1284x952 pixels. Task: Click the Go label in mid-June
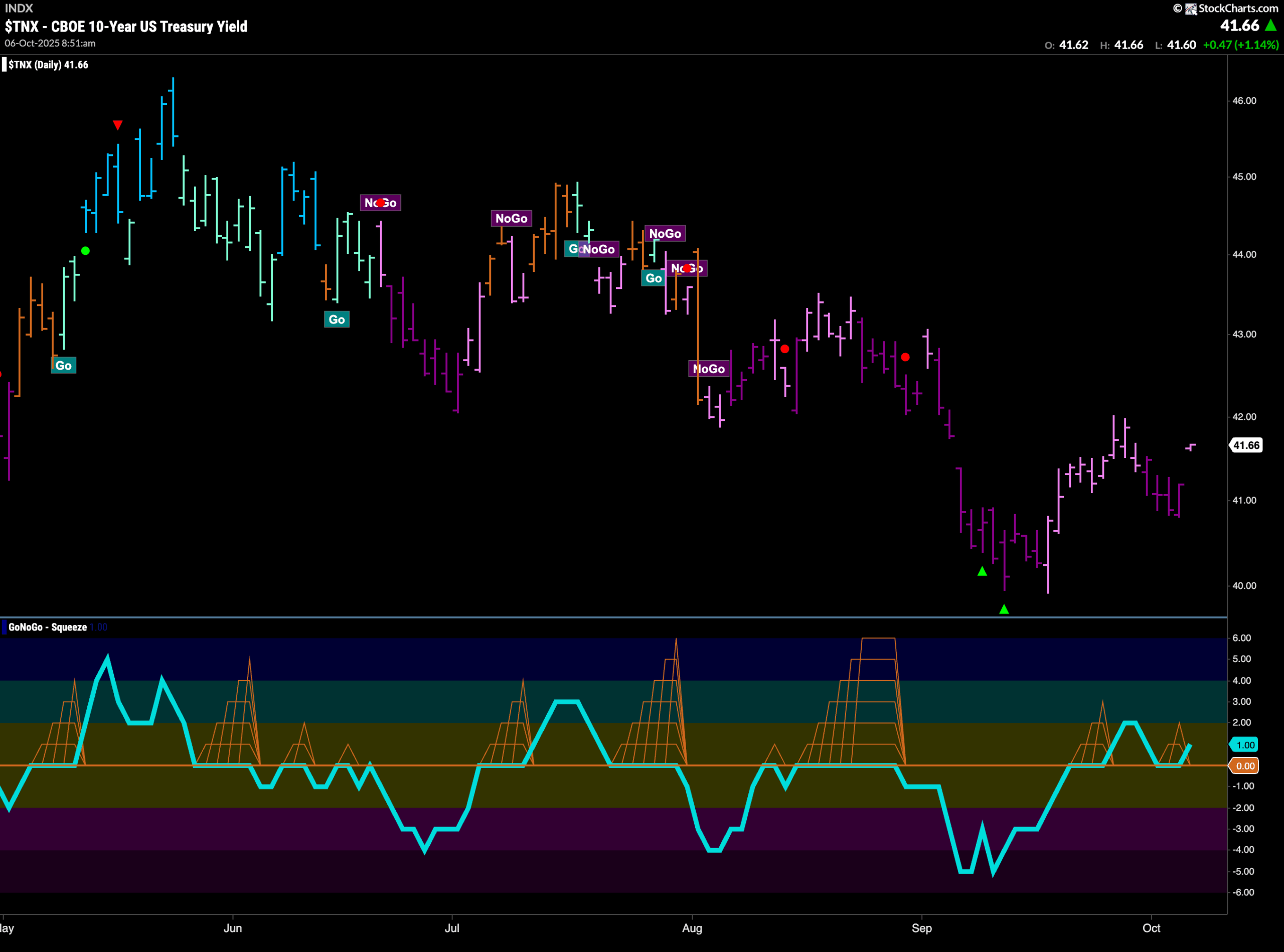[337, 320]
